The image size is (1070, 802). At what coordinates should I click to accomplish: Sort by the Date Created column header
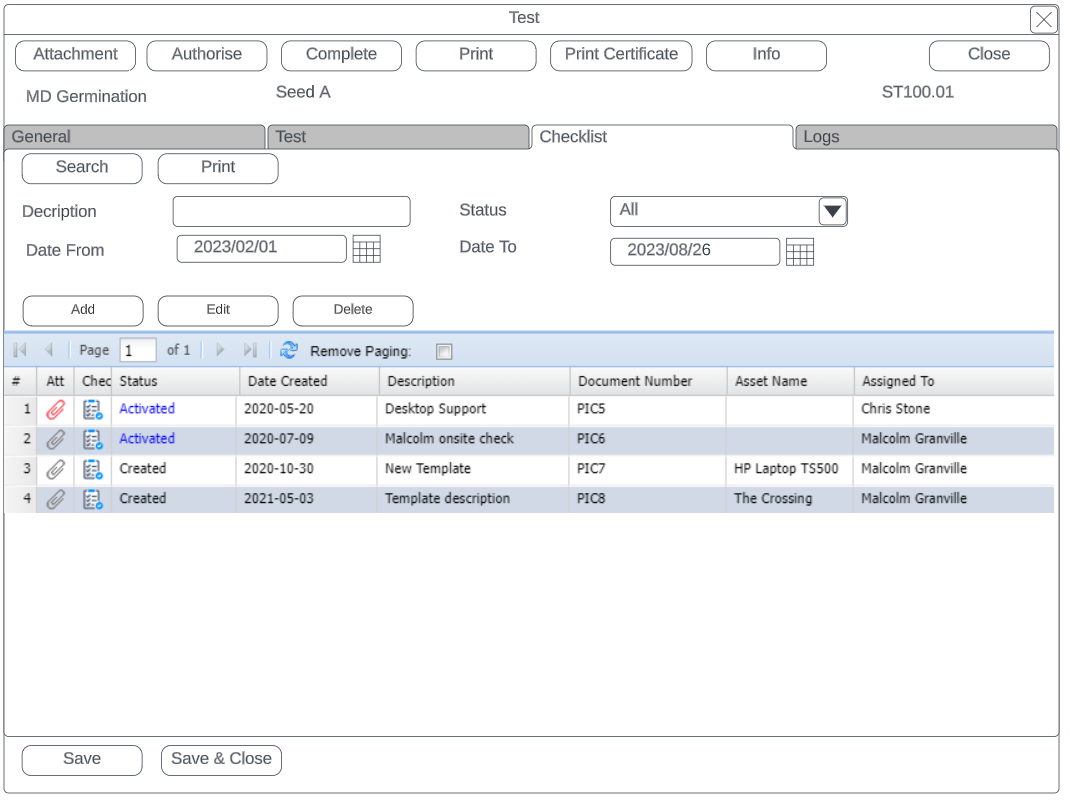point(308,381)
